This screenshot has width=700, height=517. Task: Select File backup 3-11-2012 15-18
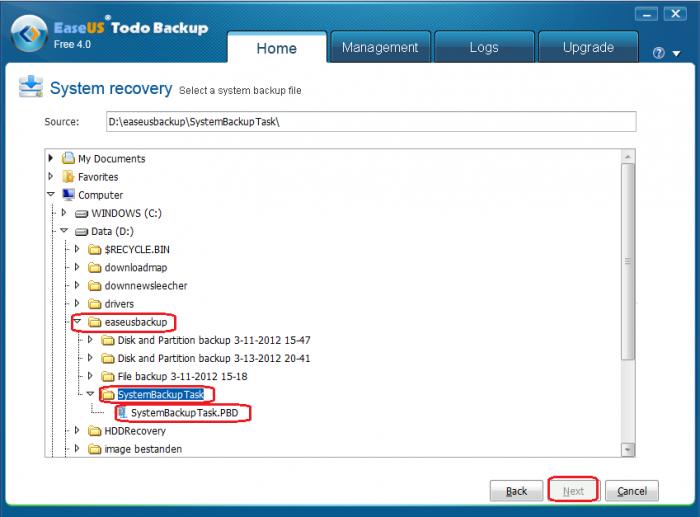click(x=182, y=376)
